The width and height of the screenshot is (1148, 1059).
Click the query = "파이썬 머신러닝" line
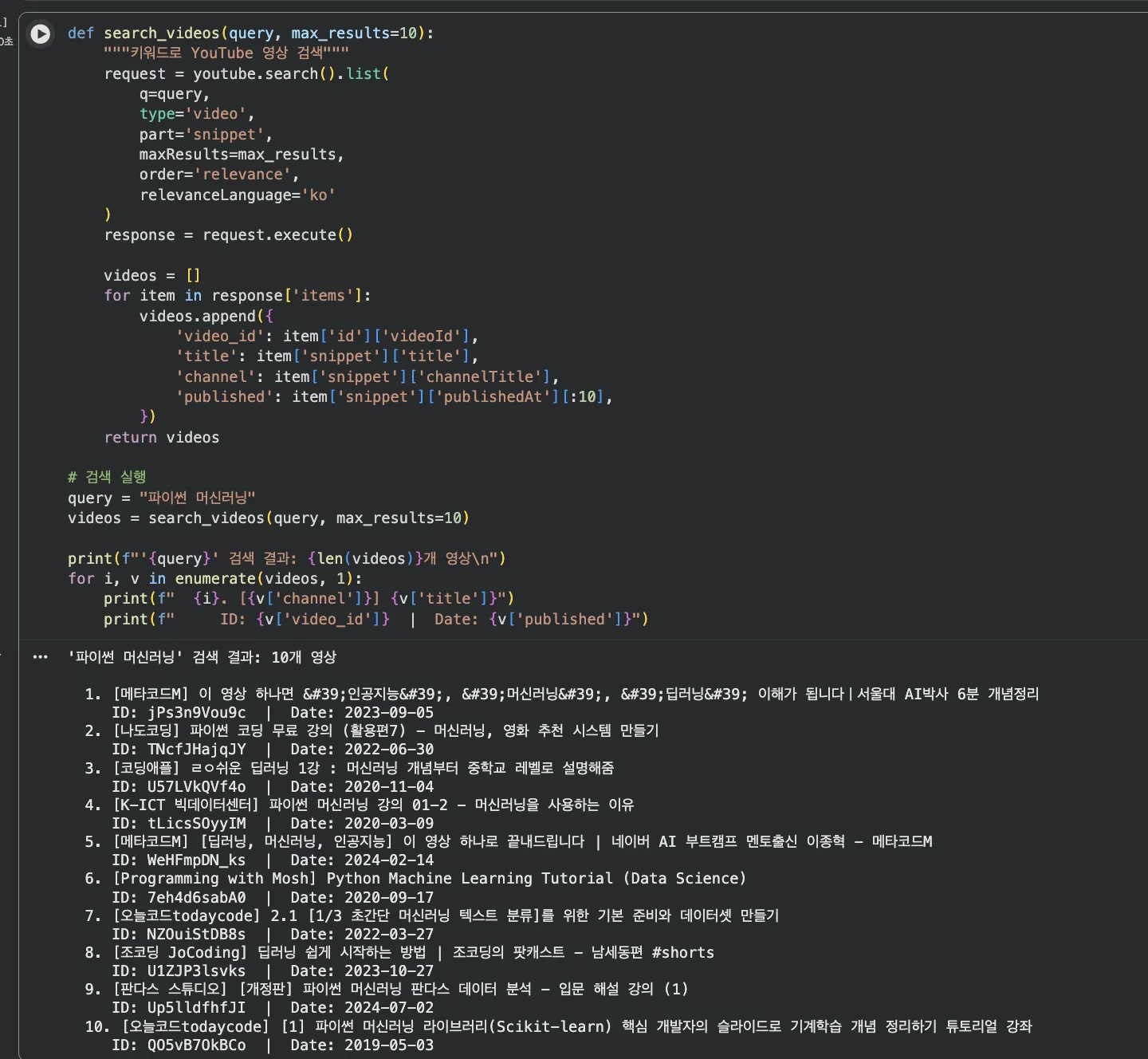click(x=161, y=498)
